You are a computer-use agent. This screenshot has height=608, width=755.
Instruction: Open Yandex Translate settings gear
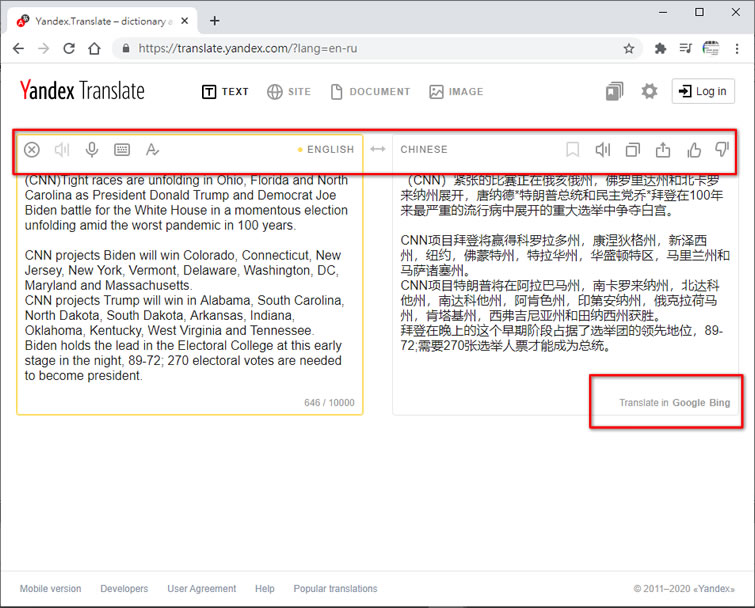pyautogui.click(x=649, y=91)
